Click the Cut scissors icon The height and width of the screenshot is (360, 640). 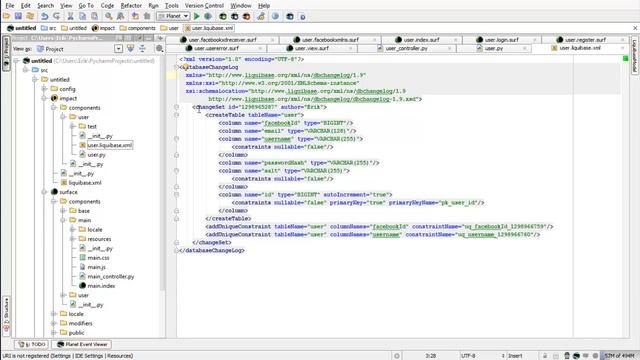click(x=70, y=16)
